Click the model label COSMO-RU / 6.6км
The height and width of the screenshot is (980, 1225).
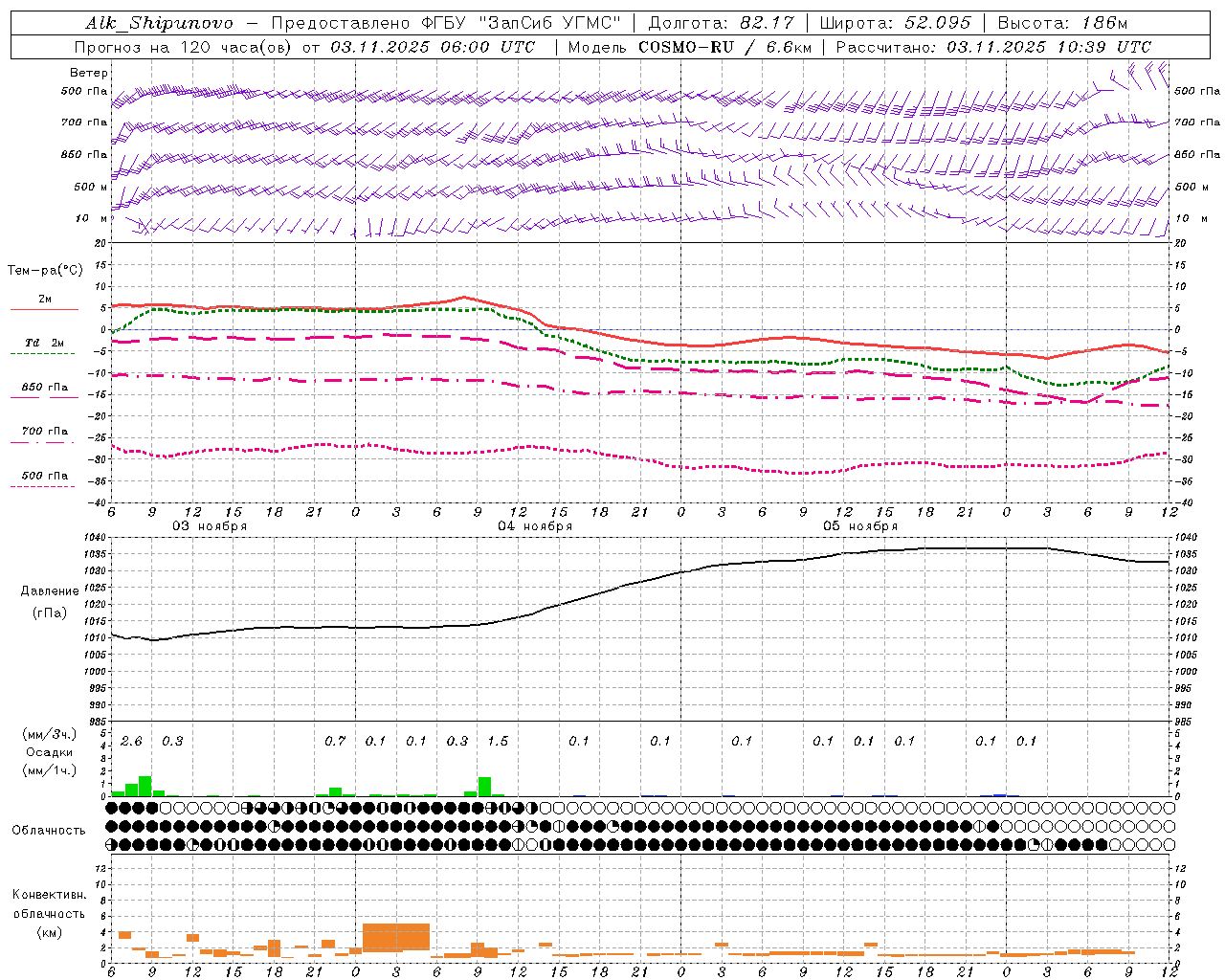724,47
